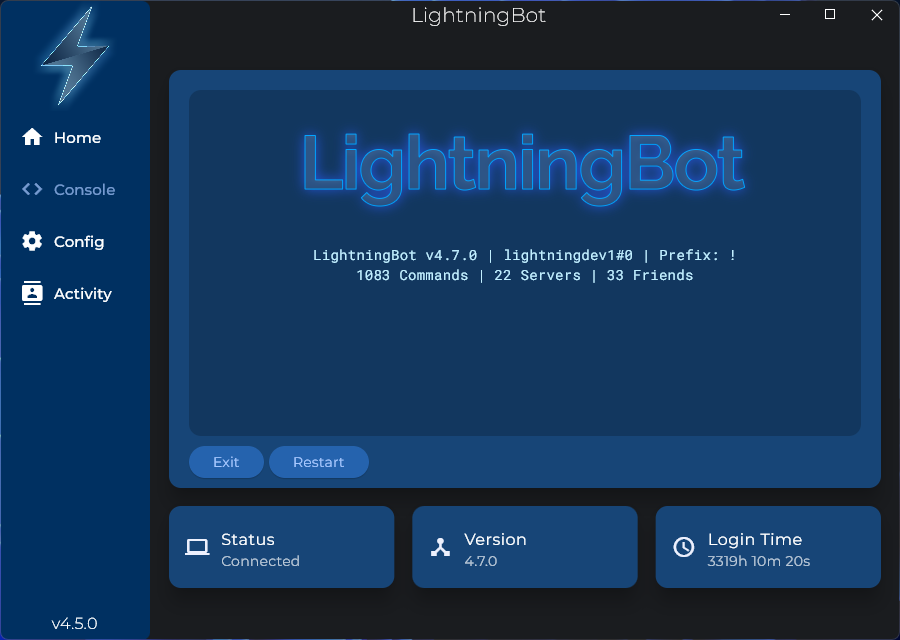This screenshot has width=900, height=640.
Task: Restart the bot
Action: 319,461
